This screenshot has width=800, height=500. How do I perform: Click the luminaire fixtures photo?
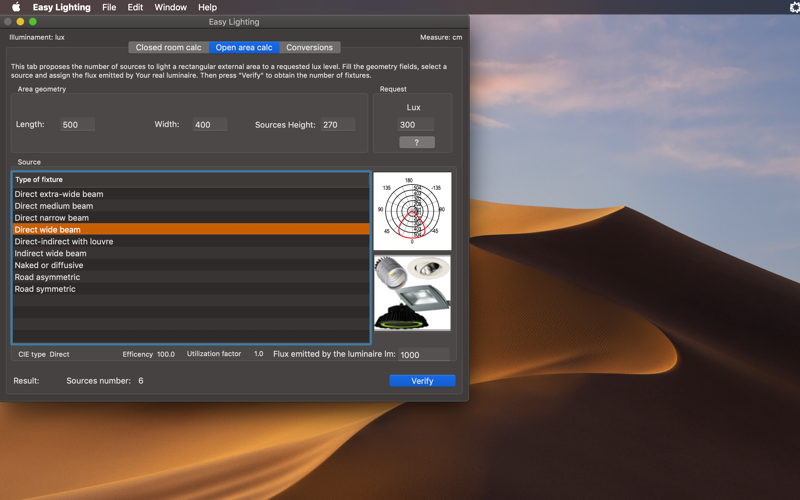click(x=412, y=293)
